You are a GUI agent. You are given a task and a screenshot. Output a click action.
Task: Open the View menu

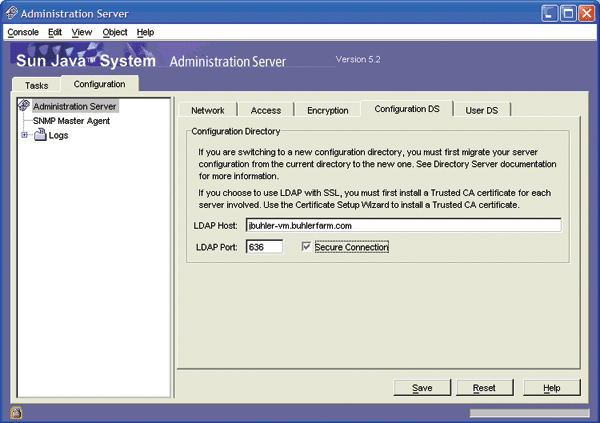[x=82, y=32]
